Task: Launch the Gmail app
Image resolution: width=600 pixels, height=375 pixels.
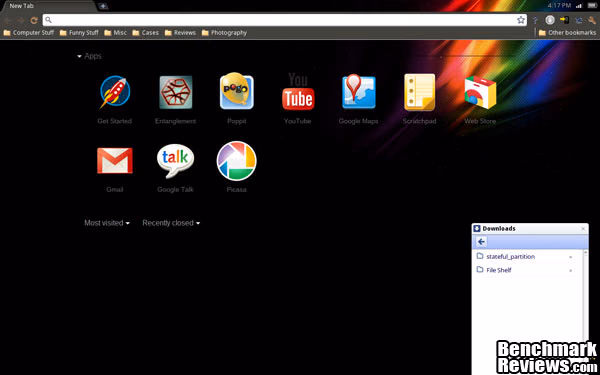Action: click(115, 161)
